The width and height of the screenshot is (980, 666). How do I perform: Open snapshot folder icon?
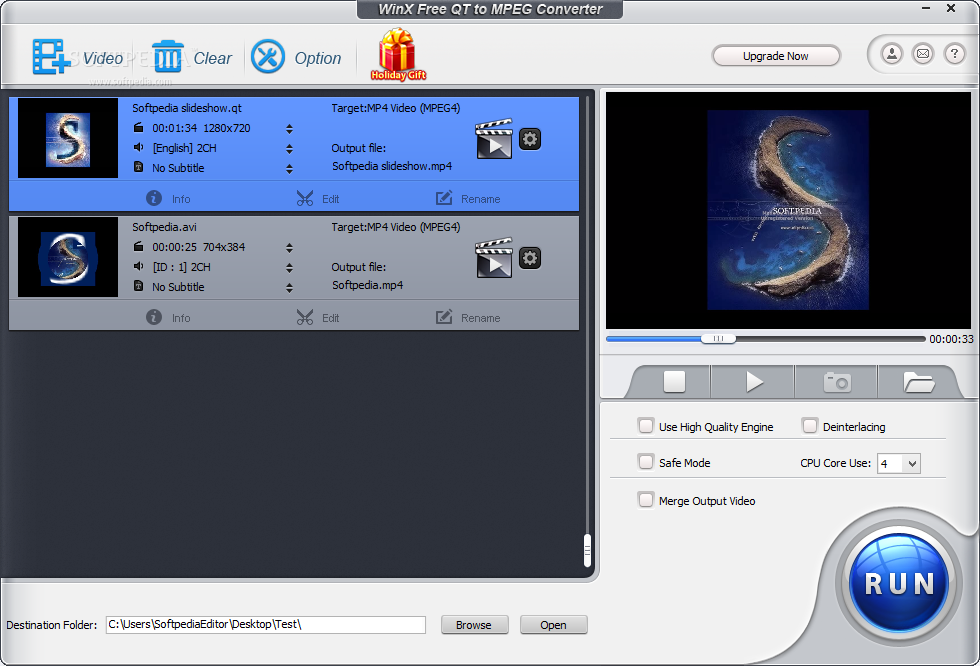pos(919,382)
